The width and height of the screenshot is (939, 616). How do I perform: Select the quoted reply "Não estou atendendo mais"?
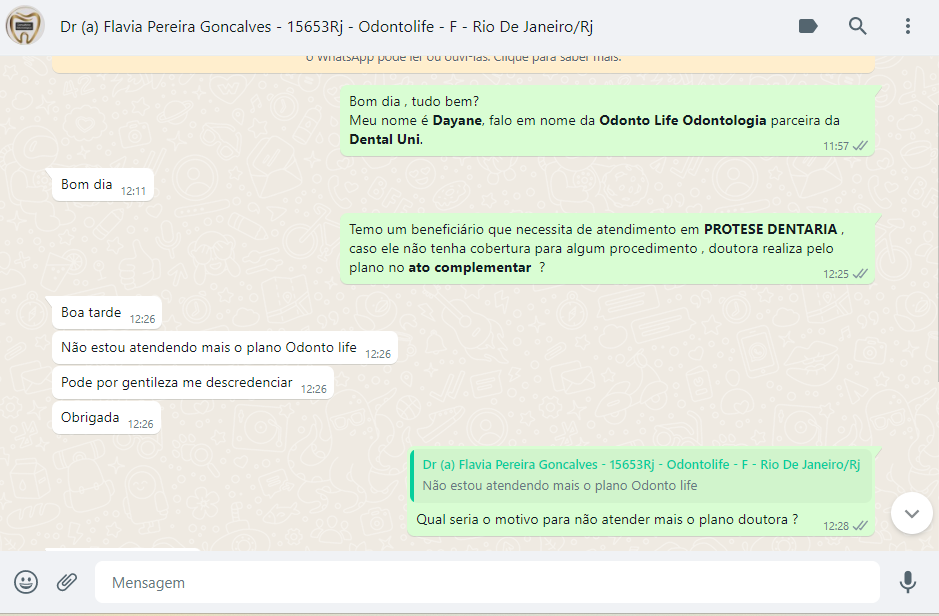pyautogui.click(x=641, y=475)
